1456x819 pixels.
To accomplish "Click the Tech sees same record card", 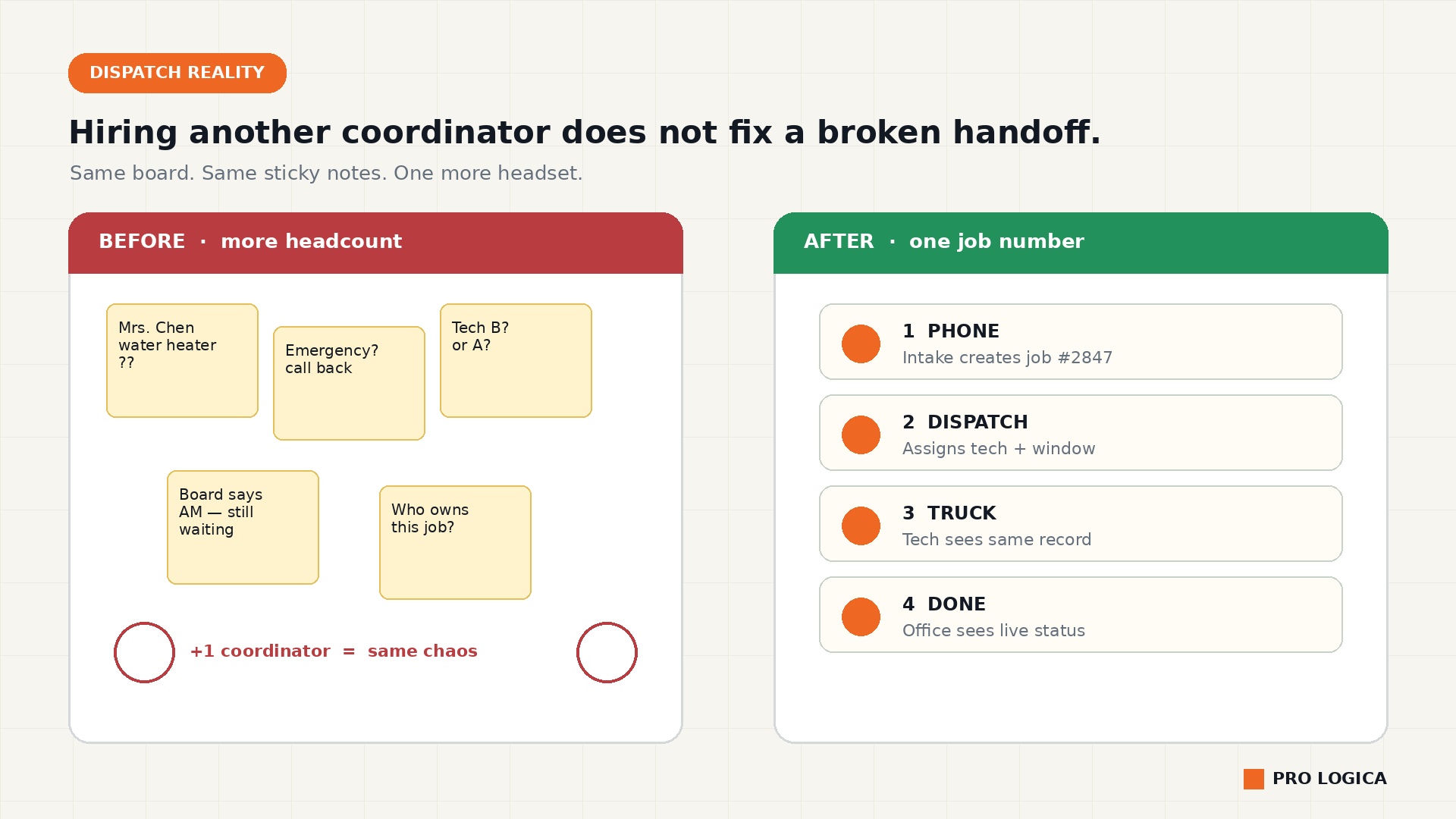I will click(x=1081, y=523).
